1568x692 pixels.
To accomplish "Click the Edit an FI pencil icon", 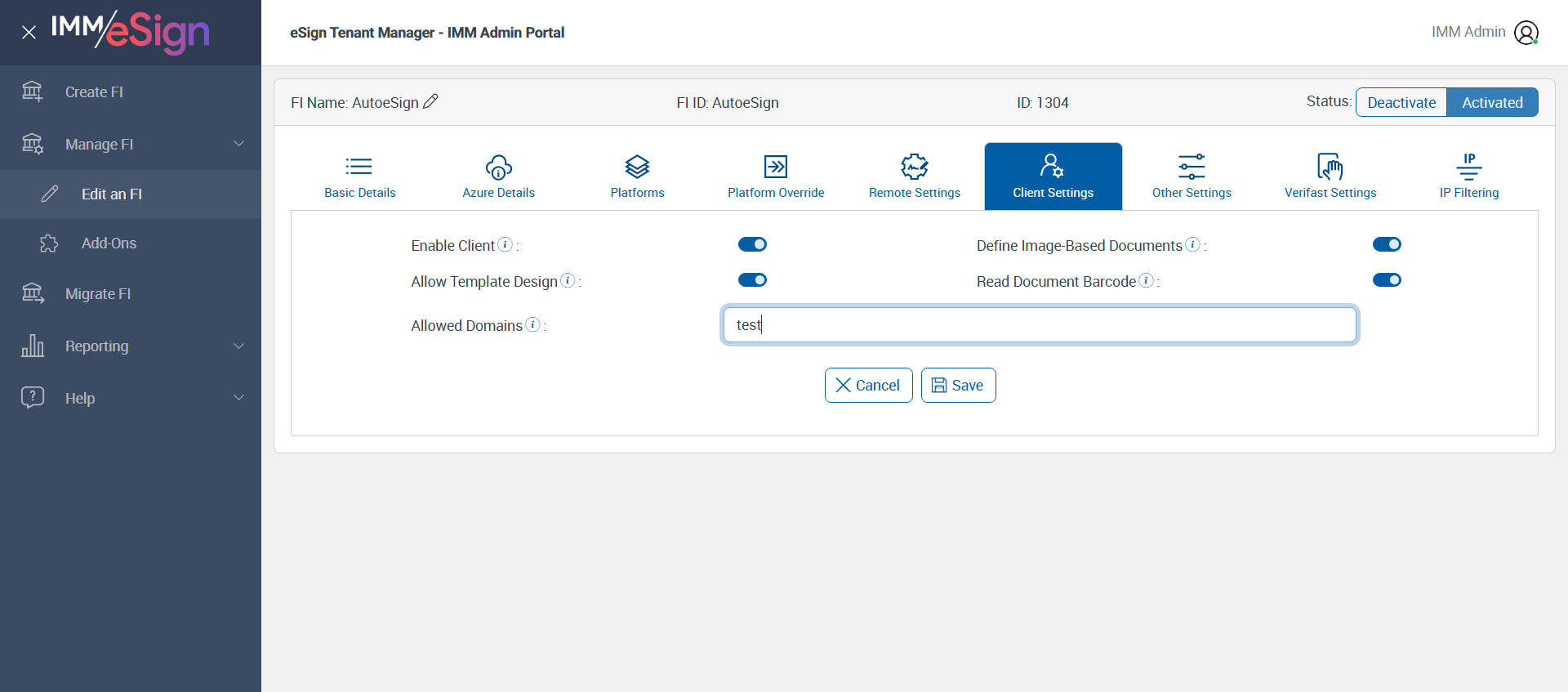I will pyautogui.click(x=50, y=194).
